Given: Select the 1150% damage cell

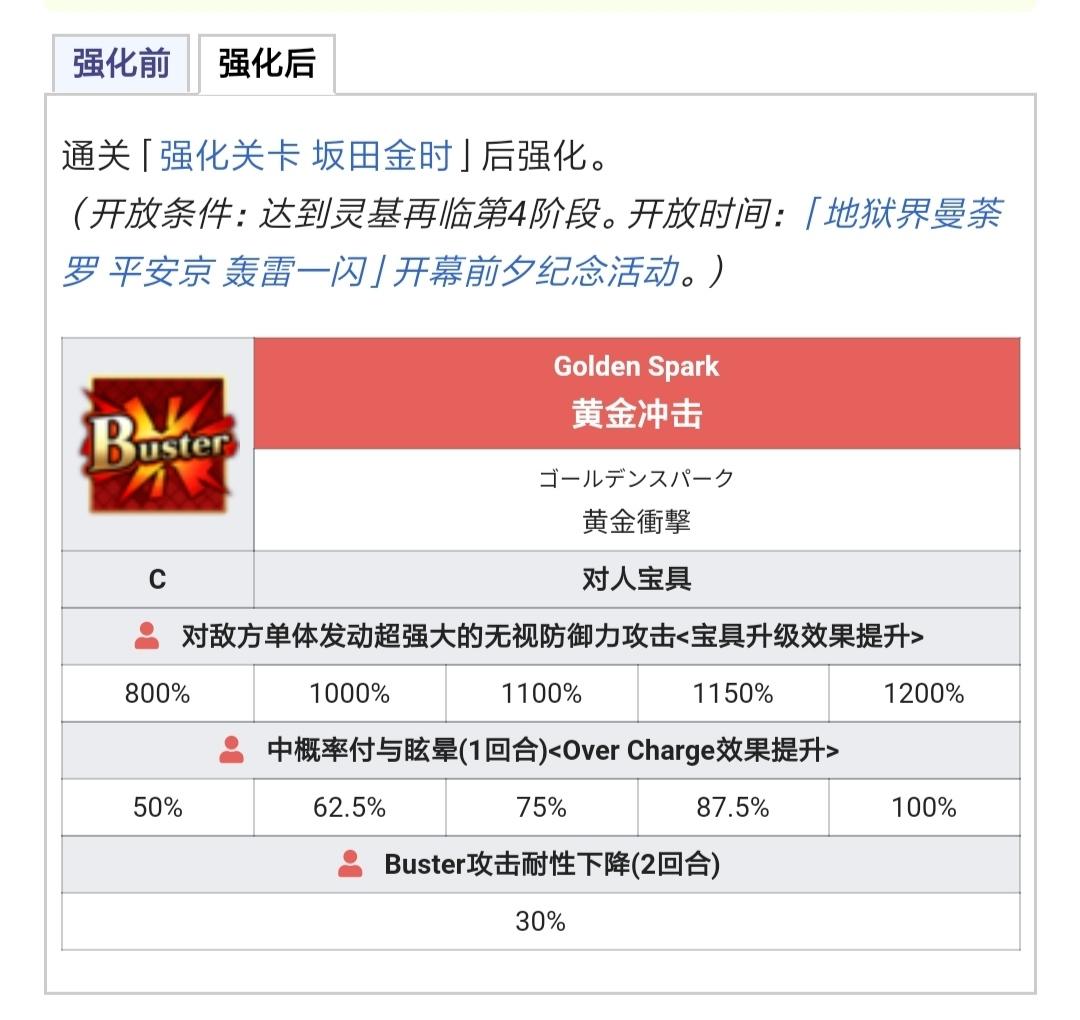Looking at the screenshot, I should [733, 693].
